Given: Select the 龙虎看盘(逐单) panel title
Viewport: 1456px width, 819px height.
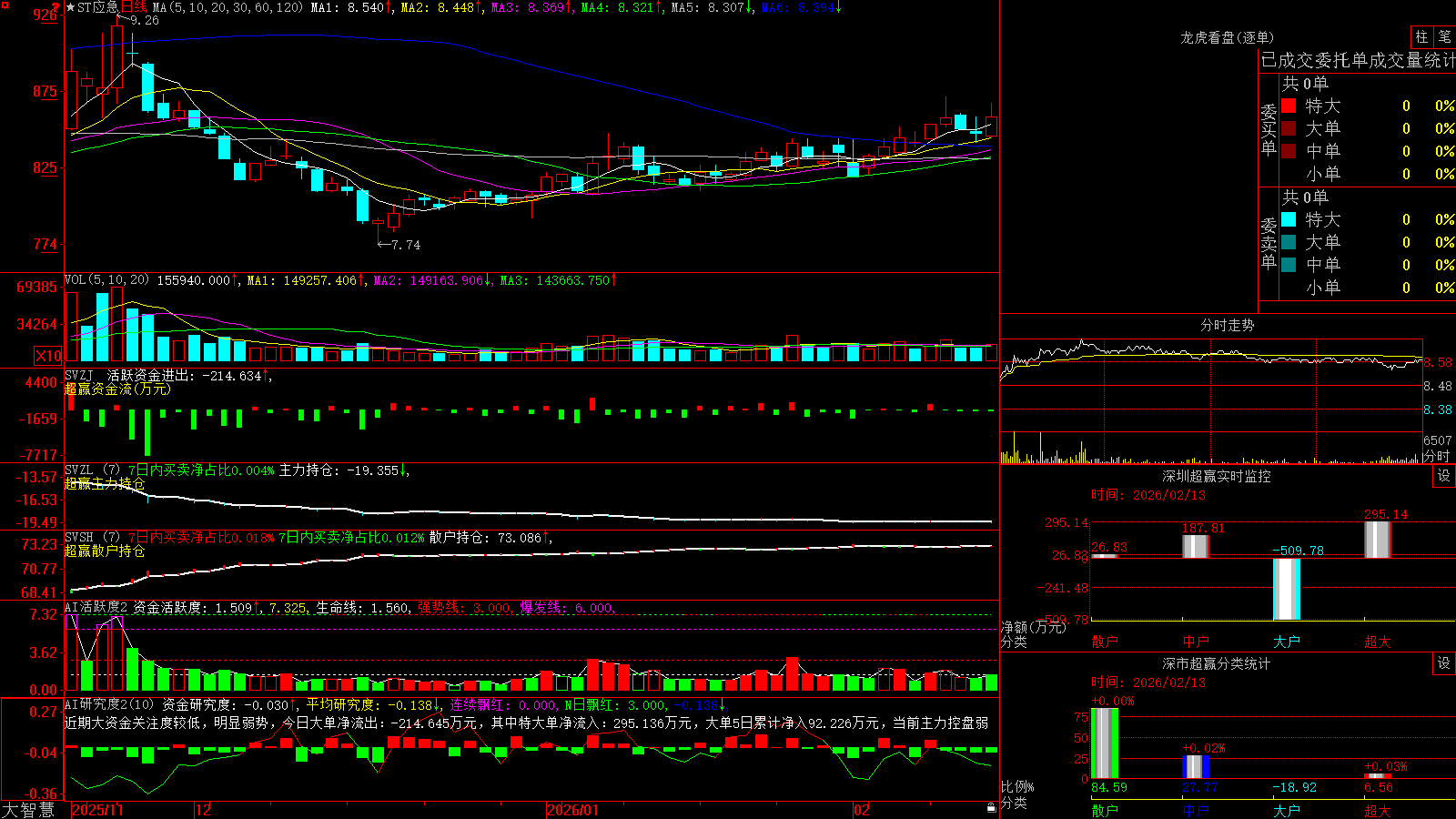Looking at the screenshot, I should coord(1227,37).
